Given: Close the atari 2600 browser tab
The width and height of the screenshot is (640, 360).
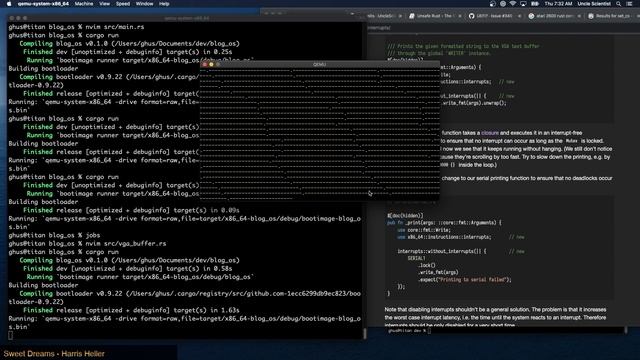Looking at the screenshot, I should (x=579, y=16).
